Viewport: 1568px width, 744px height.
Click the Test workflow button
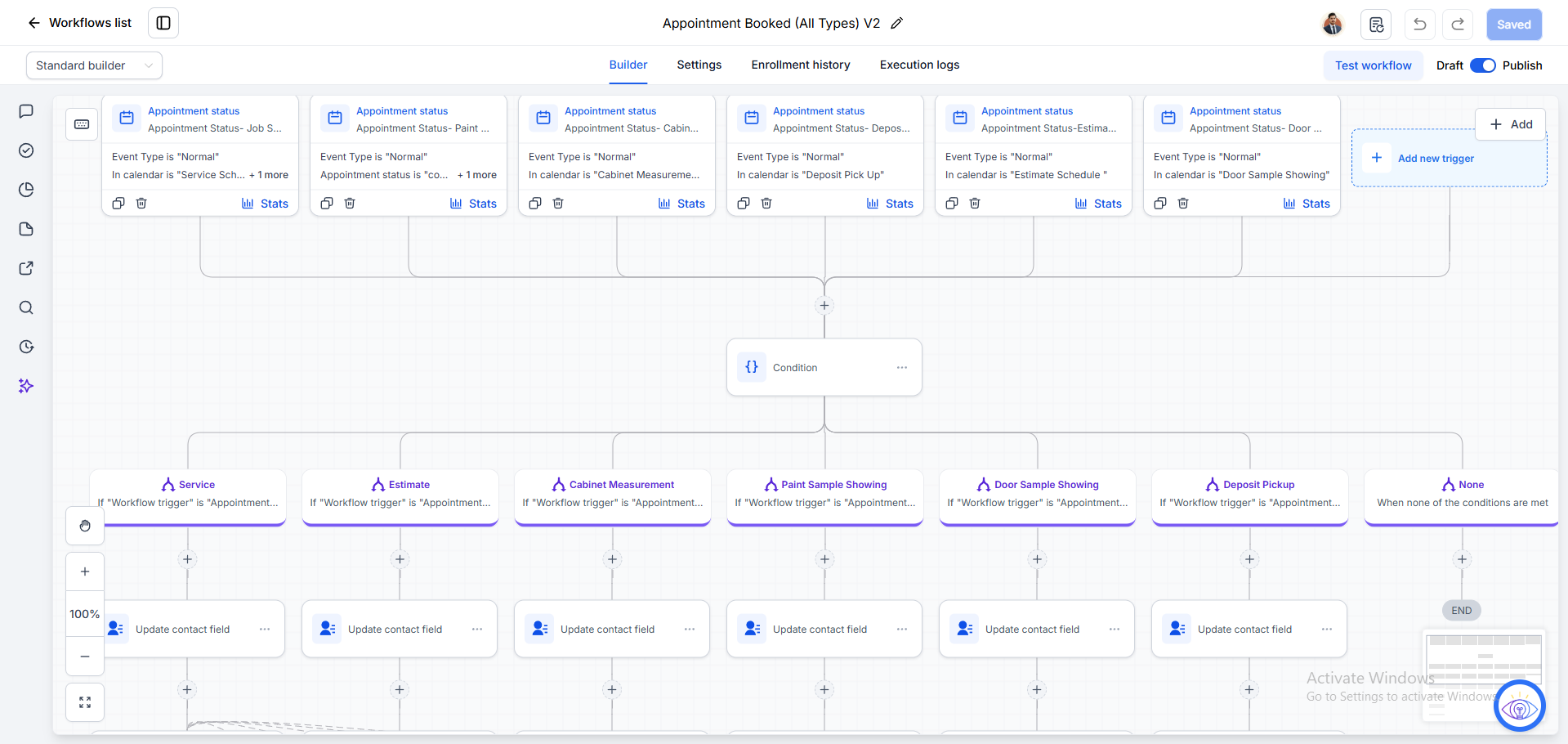point(1374,65)
